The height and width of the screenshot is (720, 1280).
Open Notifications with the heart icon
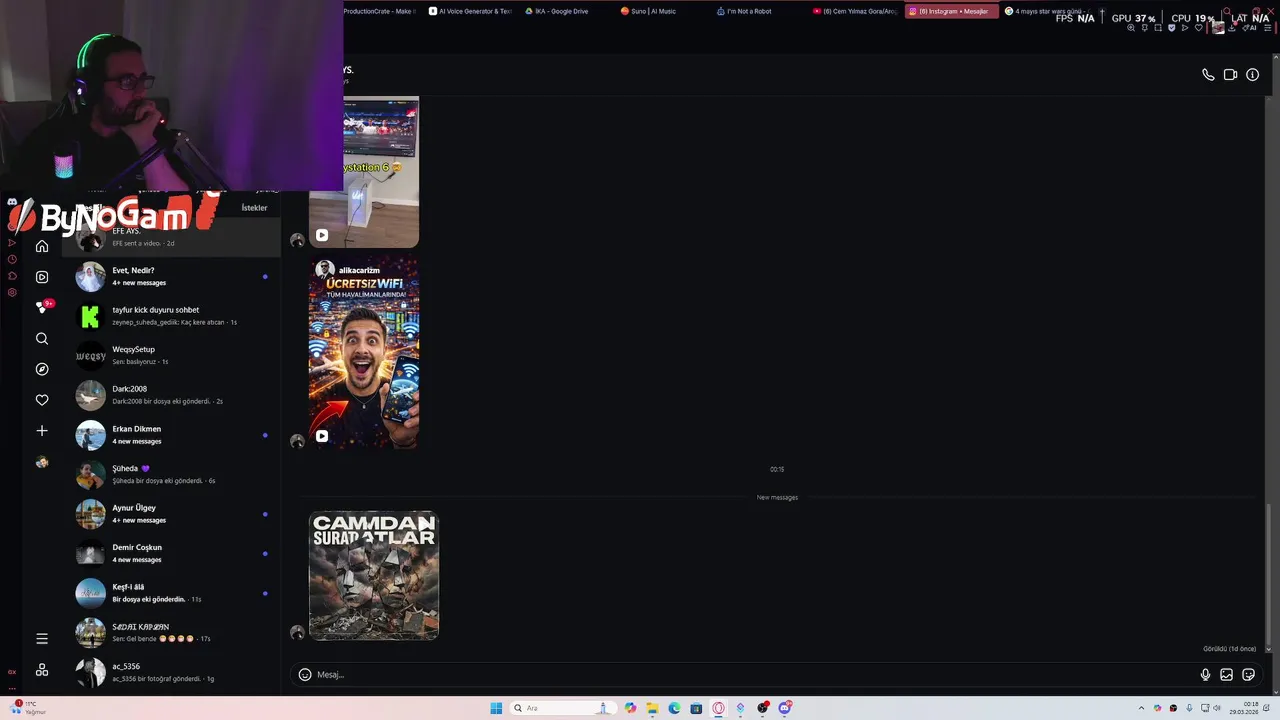click(42, 400)
